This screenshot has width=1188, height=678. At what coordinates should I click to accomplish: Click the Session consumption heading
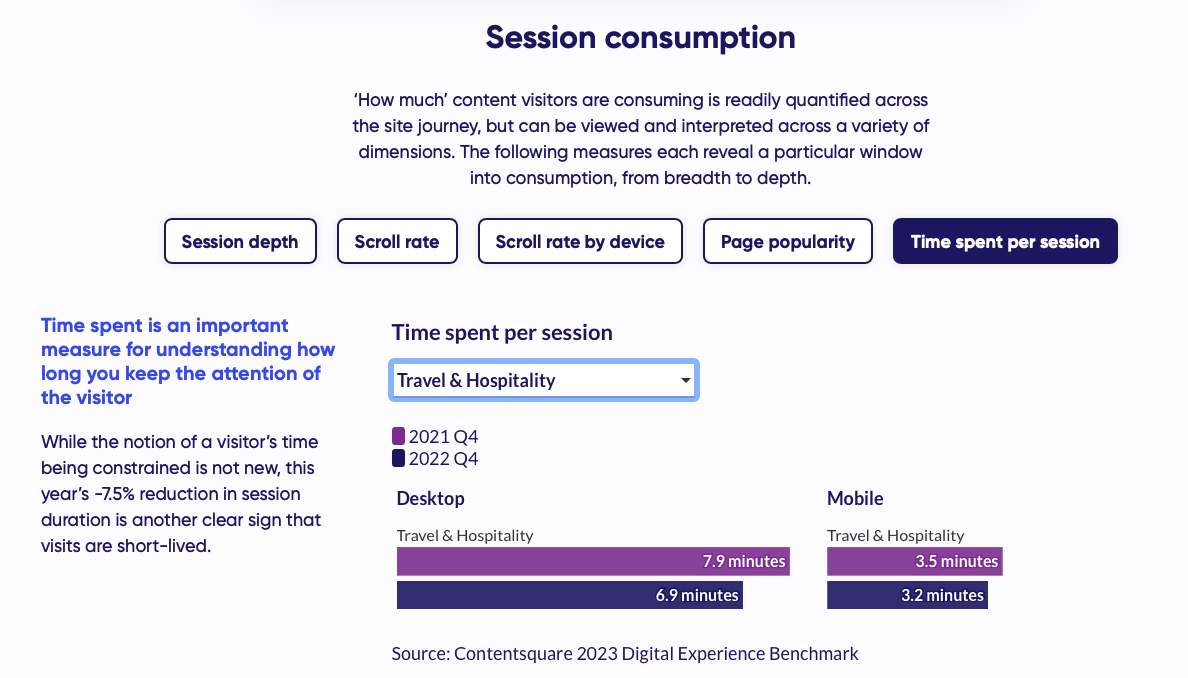[640, 38]
